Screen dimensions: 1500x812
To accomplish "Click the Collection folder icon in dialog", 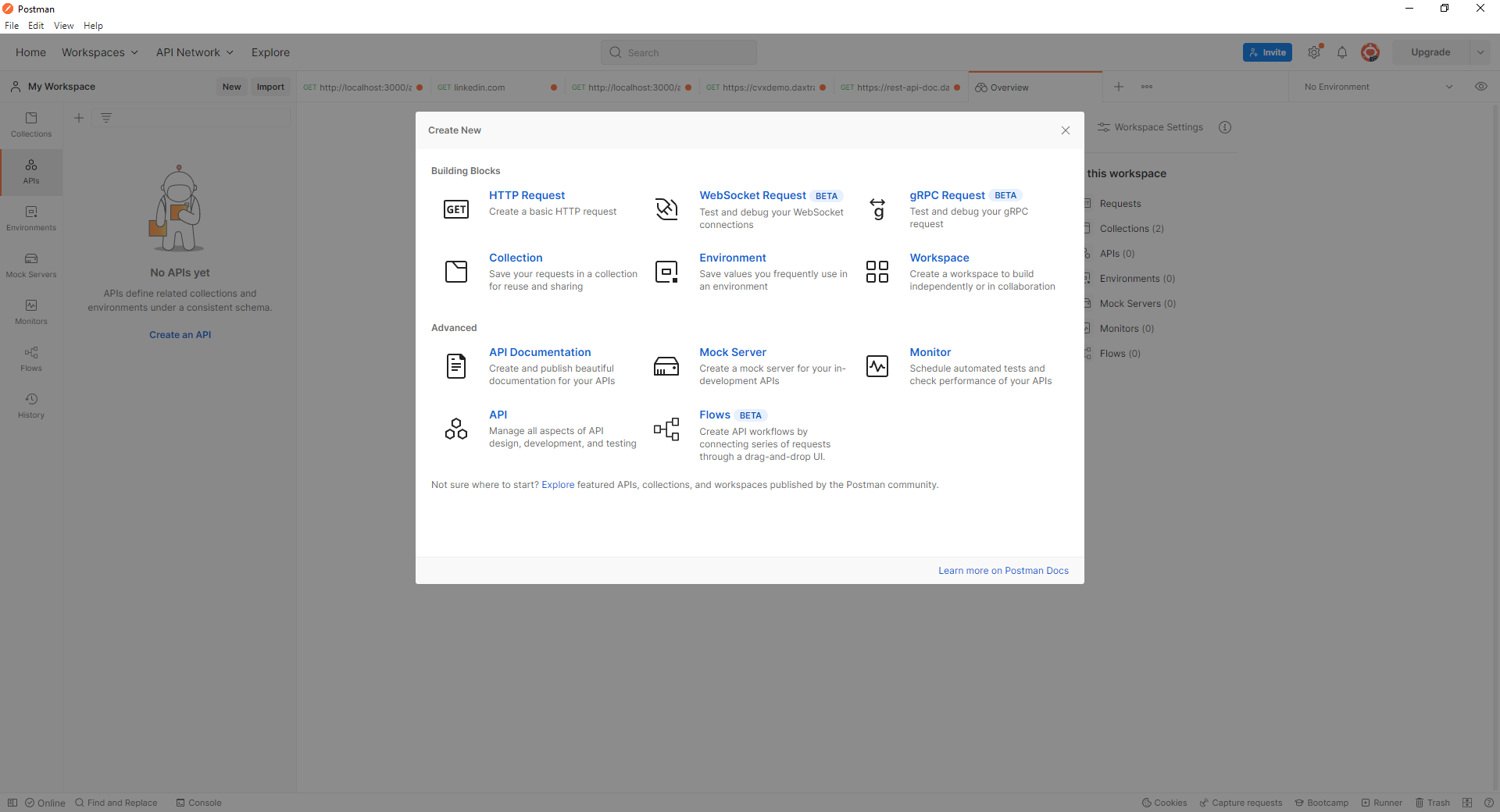I will click(456, 272).
